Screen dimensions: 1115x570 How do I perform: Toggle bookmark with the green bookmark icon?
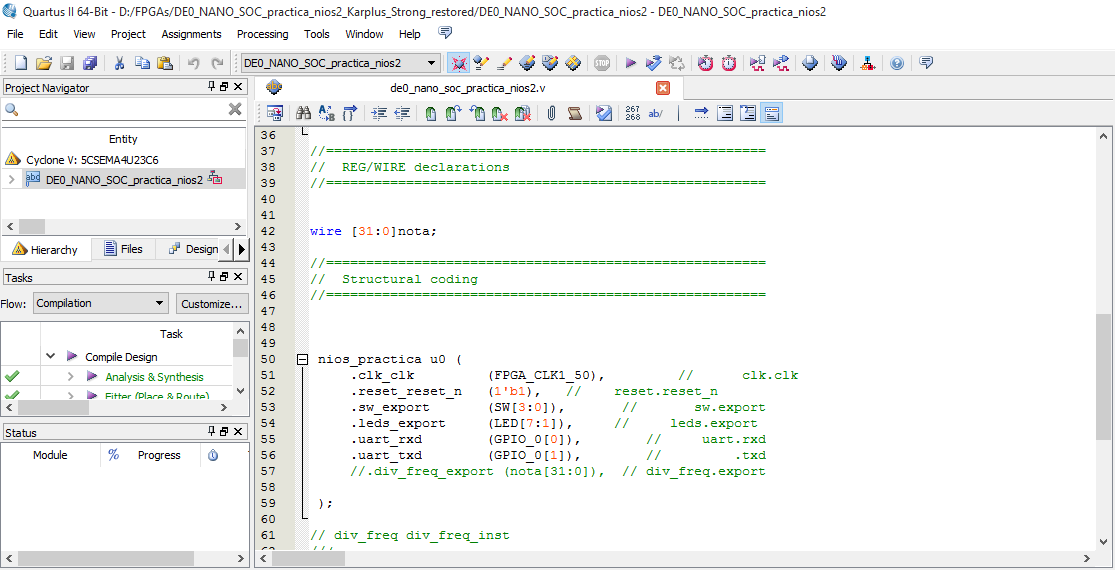(430, 113)
